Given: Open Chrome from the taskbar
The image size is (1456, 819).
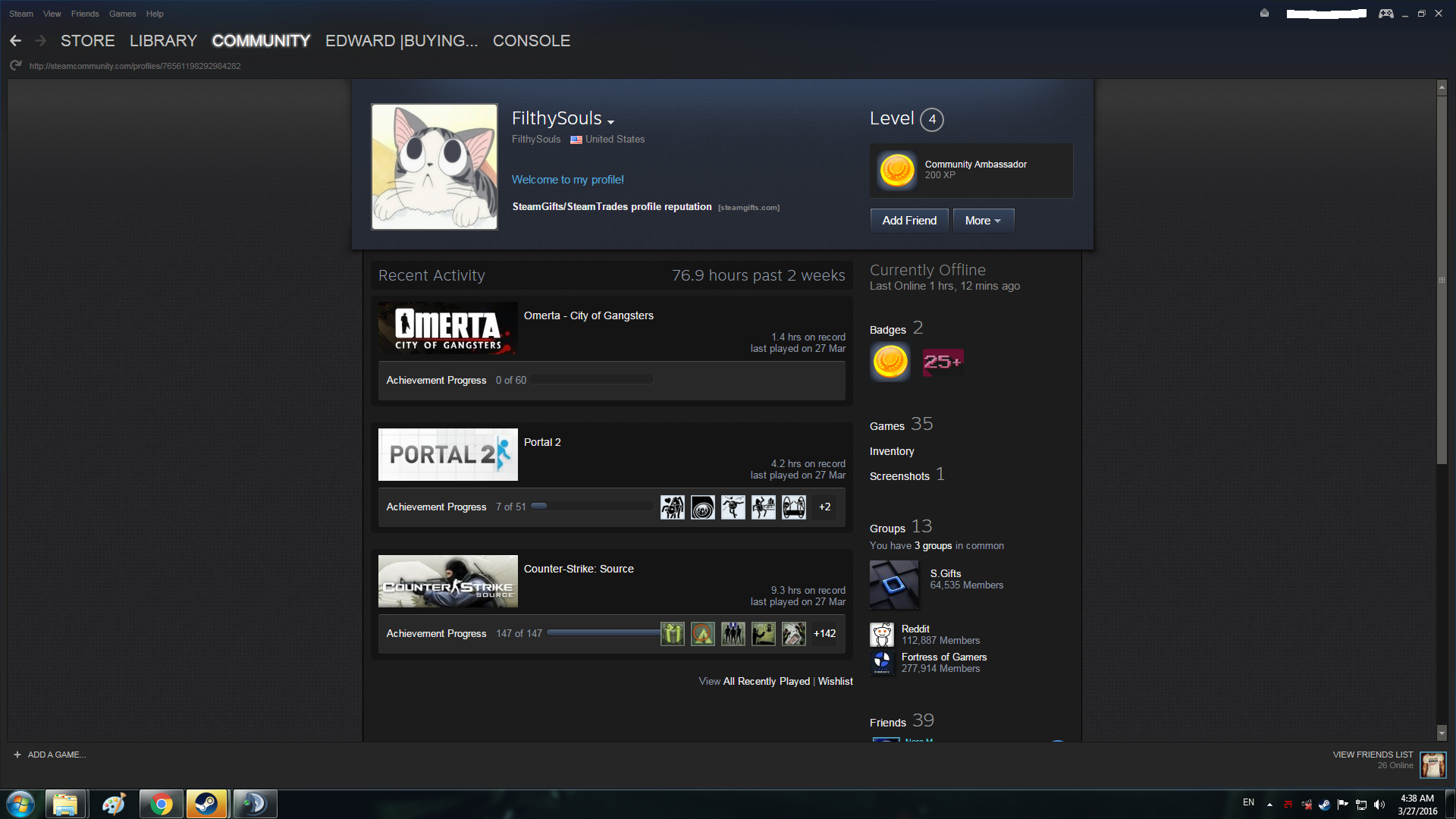Looking at the screenshot, I should click(161, 804).
